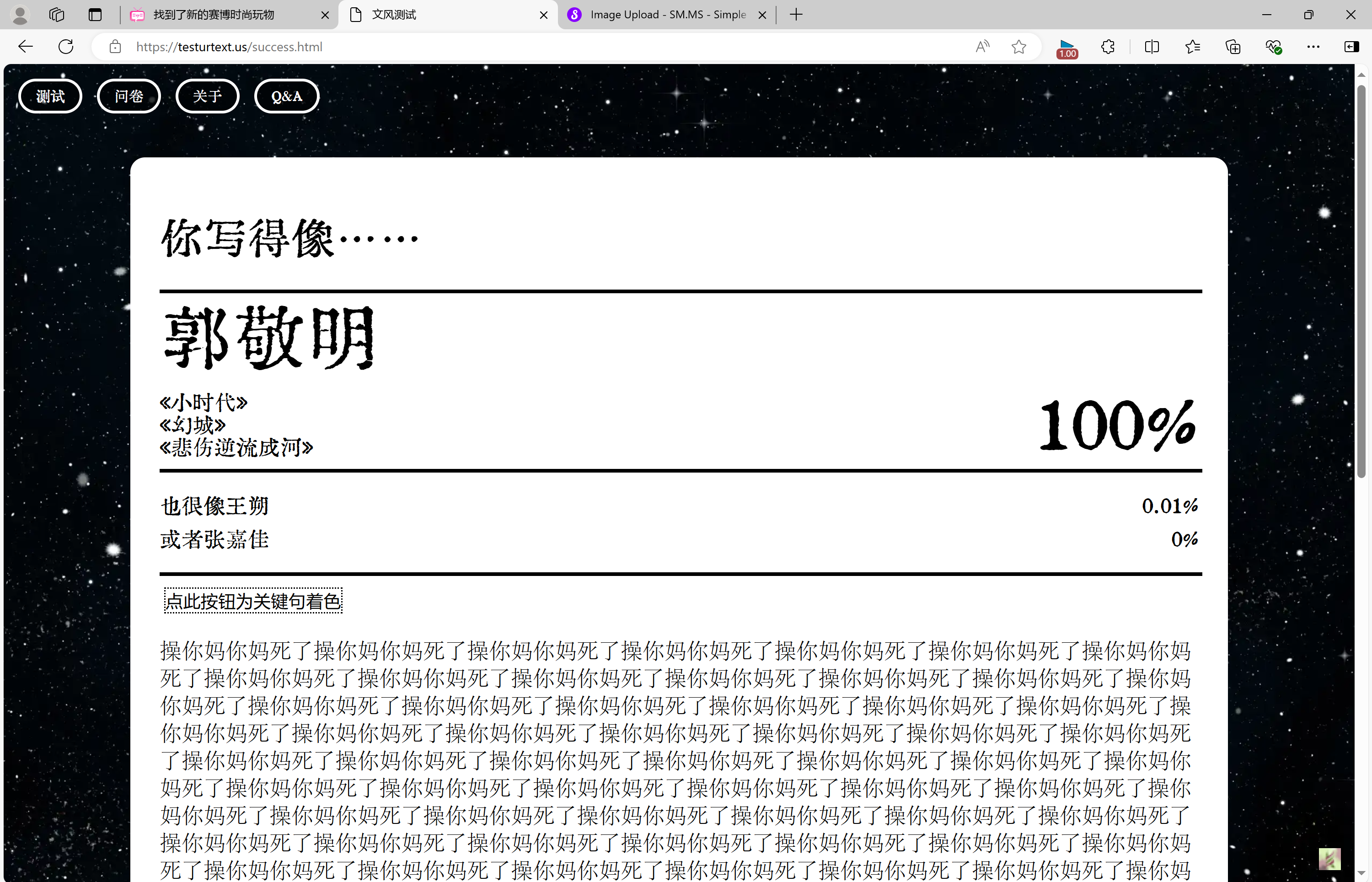
Task: Open the workspaces icon
Action: 57,15
